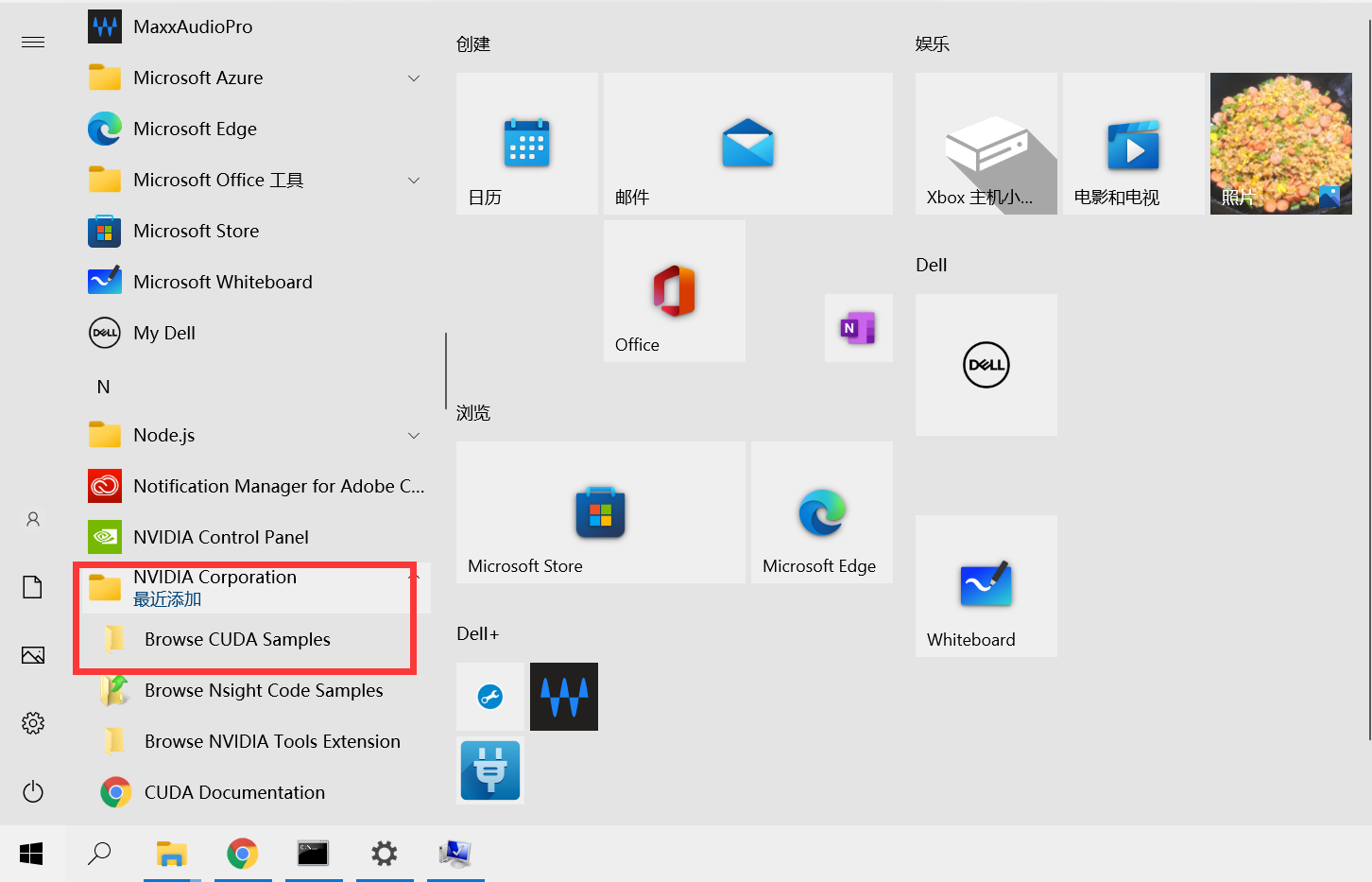Click the 创建 group header

coord(473,43)
